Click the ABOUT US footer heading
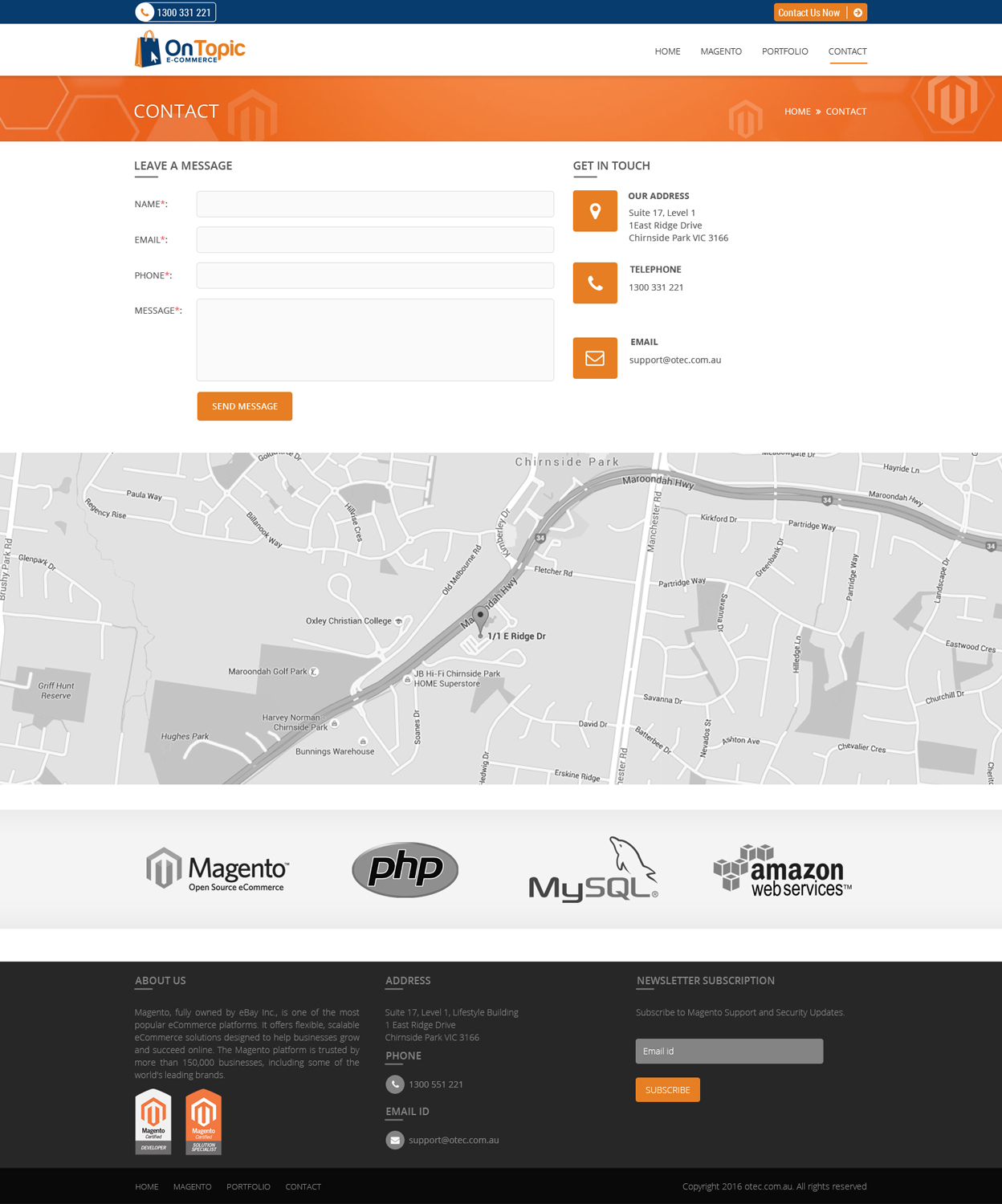1002x1204 pixels. [x=161, y=981]
